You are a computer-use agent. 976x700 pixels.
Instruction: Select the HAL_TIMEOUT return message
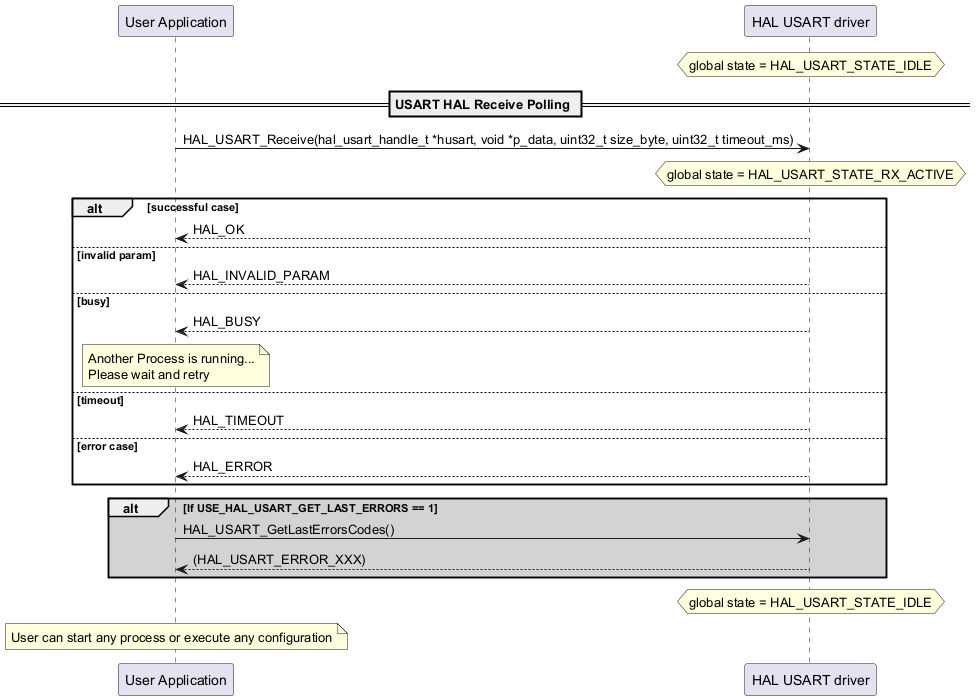238,421
